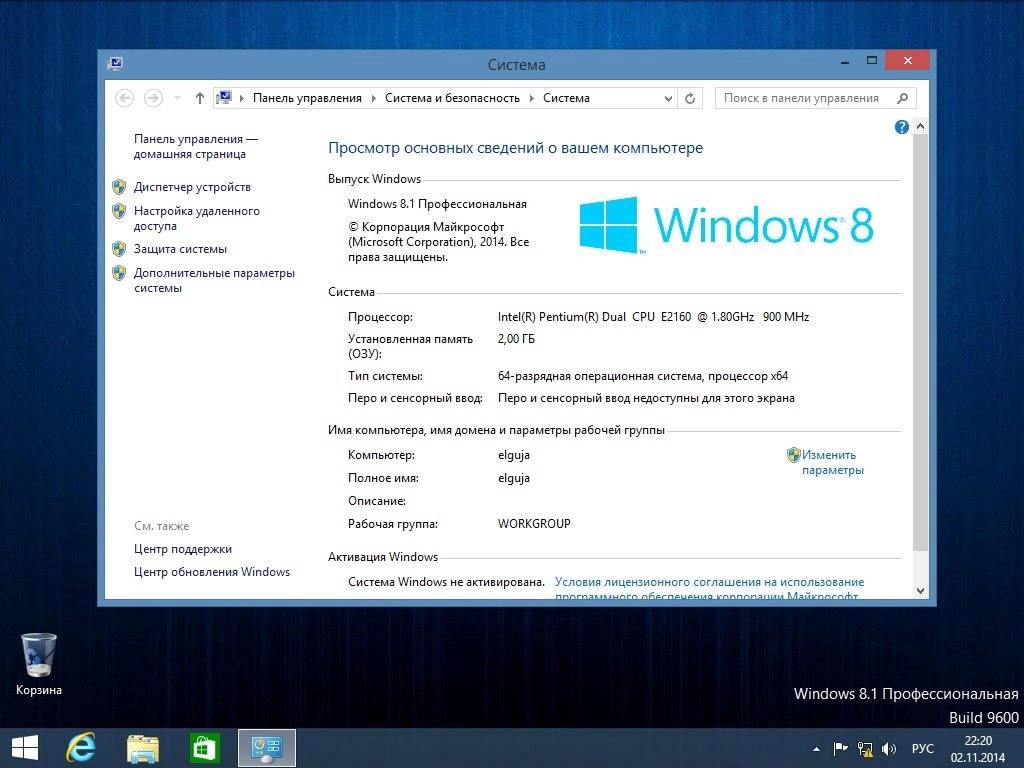
Task: Close the Система window
Action: 908,60
